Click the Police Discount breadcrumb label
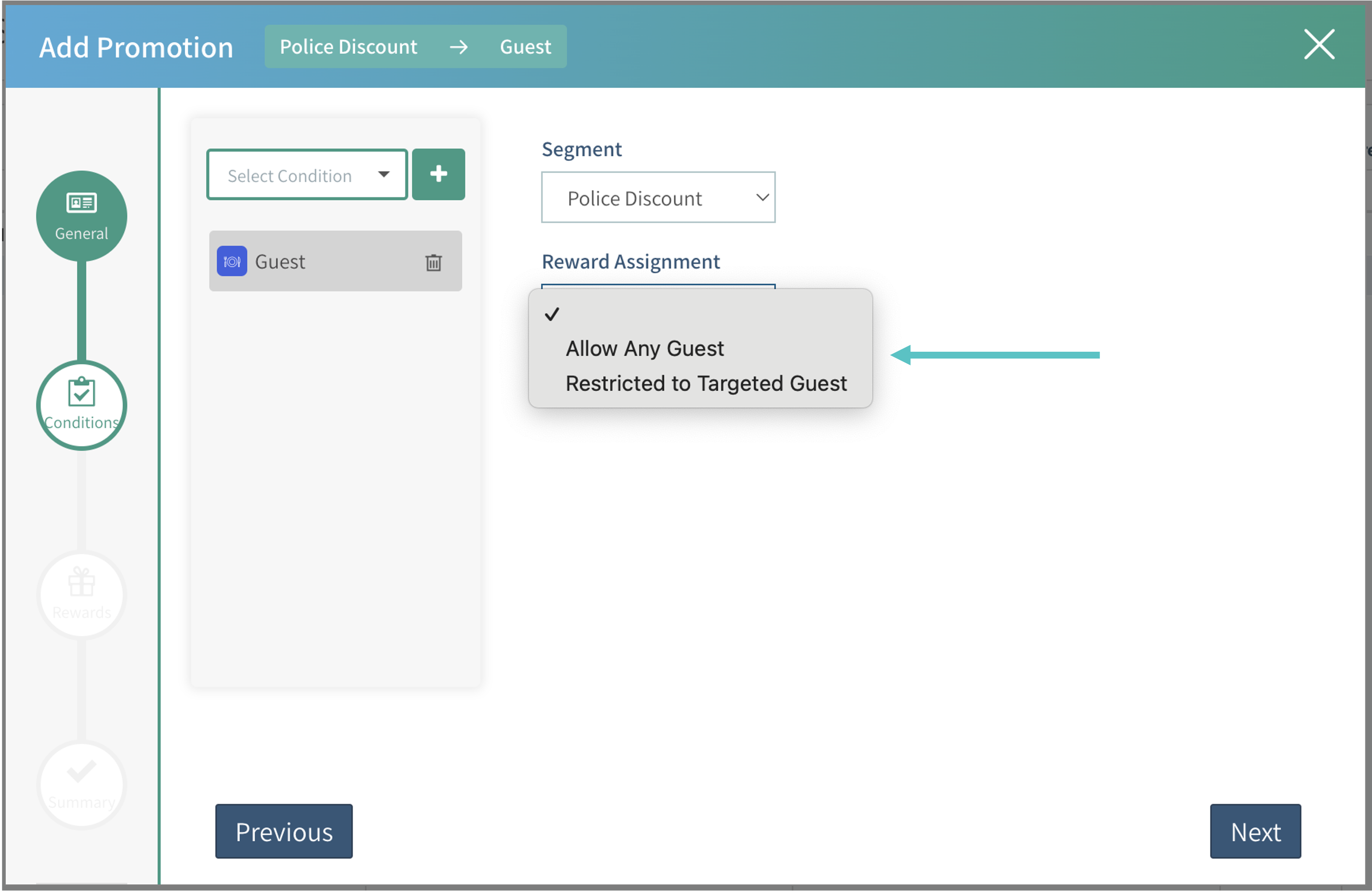 [348, 47]
